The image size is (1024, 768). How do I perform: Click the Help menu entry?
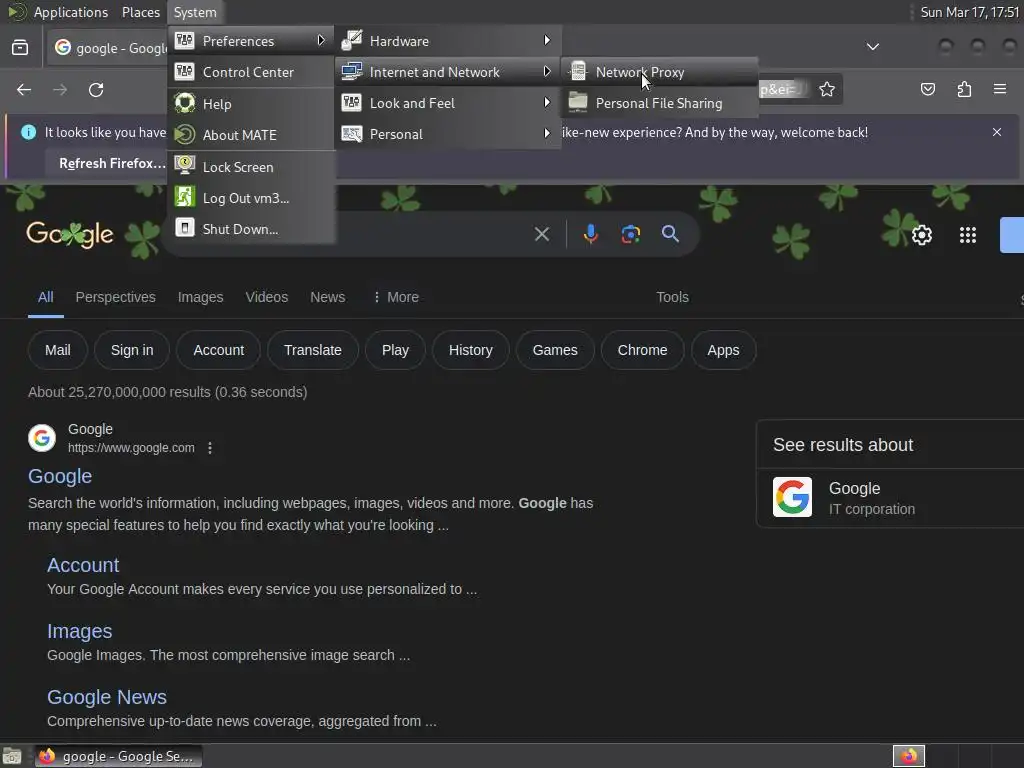point(251,104)
